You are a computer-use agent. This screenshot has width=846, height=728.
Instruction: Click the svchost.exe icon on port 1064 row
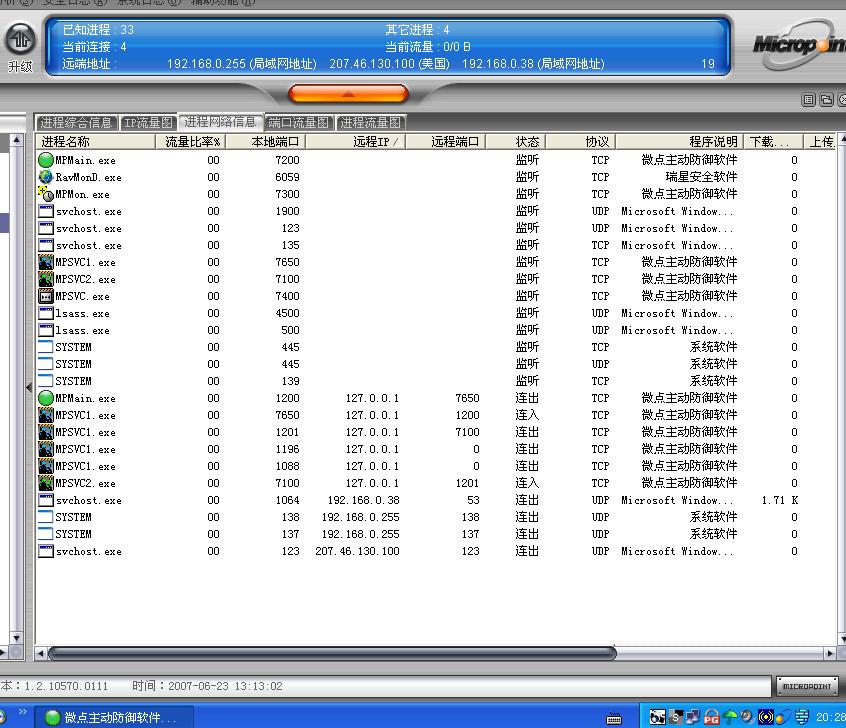point(46,500)
